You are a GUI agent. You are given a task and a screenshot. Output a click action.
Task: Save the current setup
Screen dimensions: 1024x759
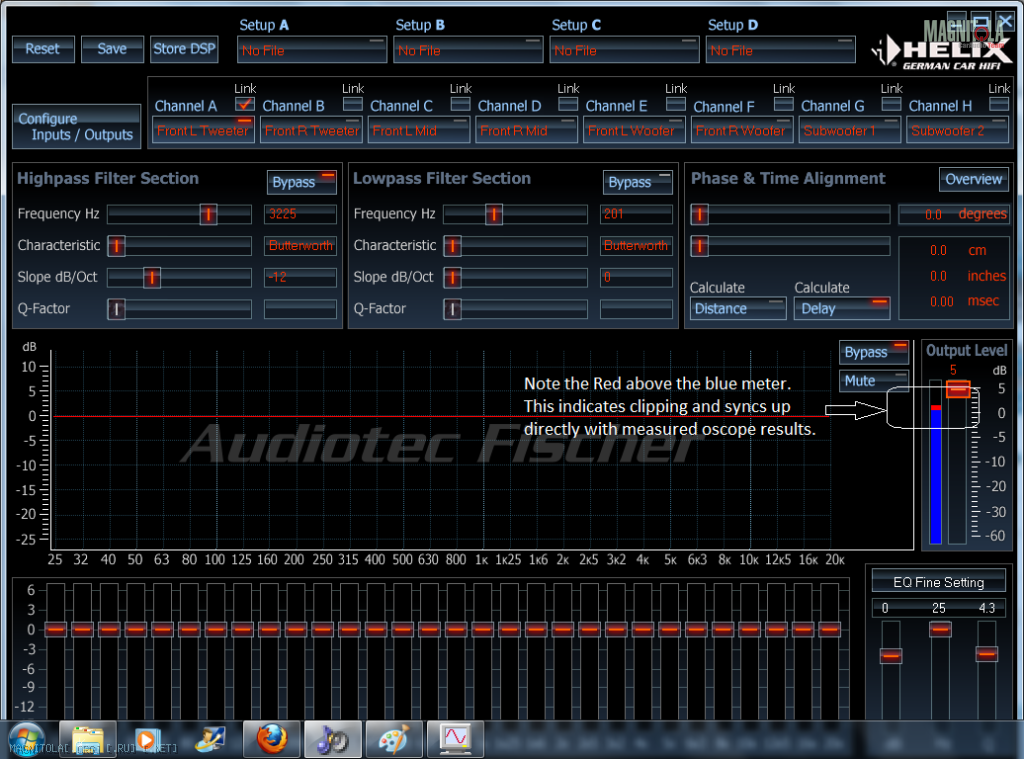tap(112, 49)
